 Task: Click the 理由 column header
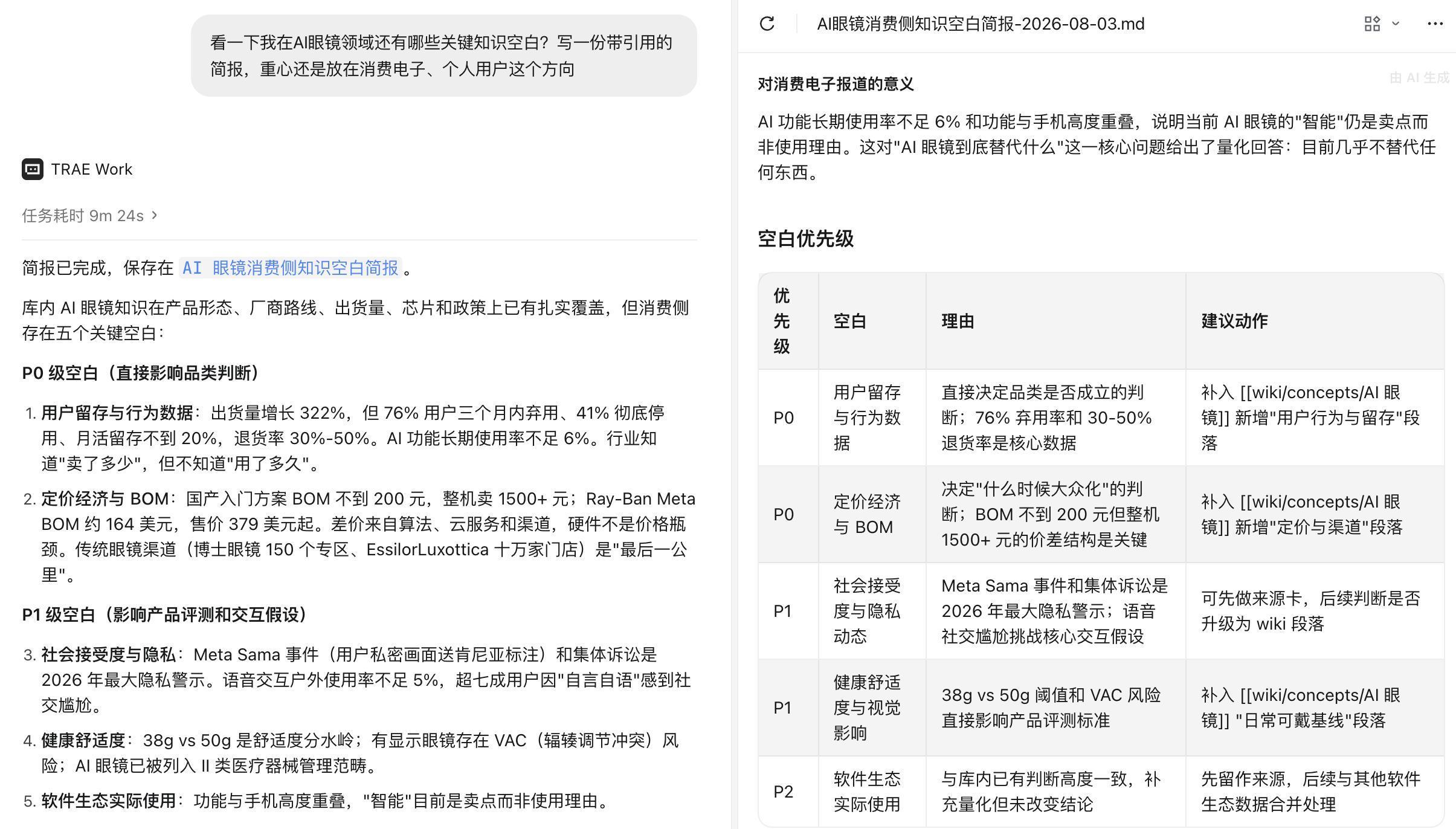tap(1056, 321)
